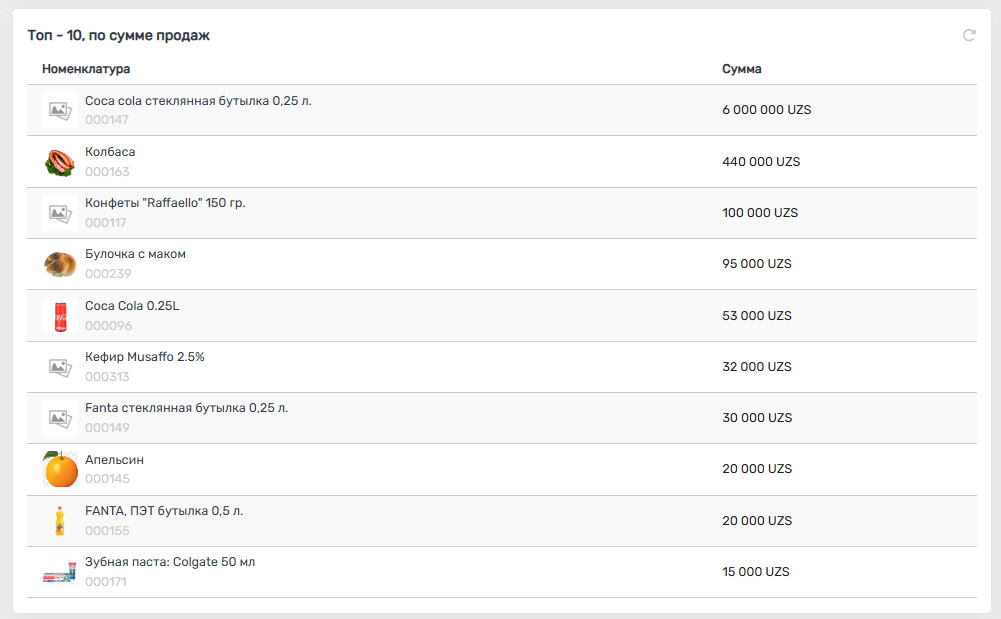Click product code 000171 under Colgate

pos(106,582)
